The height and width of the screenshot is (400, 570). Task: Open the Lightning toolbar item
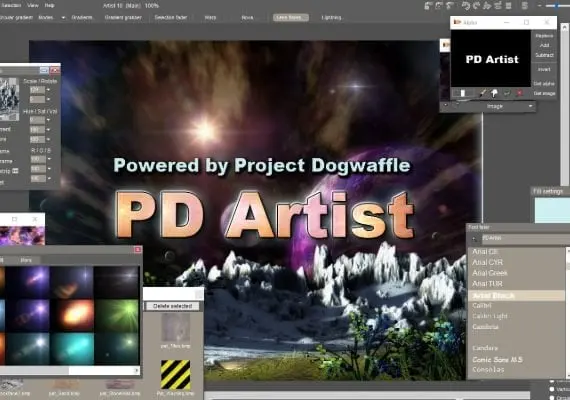(x=331, y=17)
